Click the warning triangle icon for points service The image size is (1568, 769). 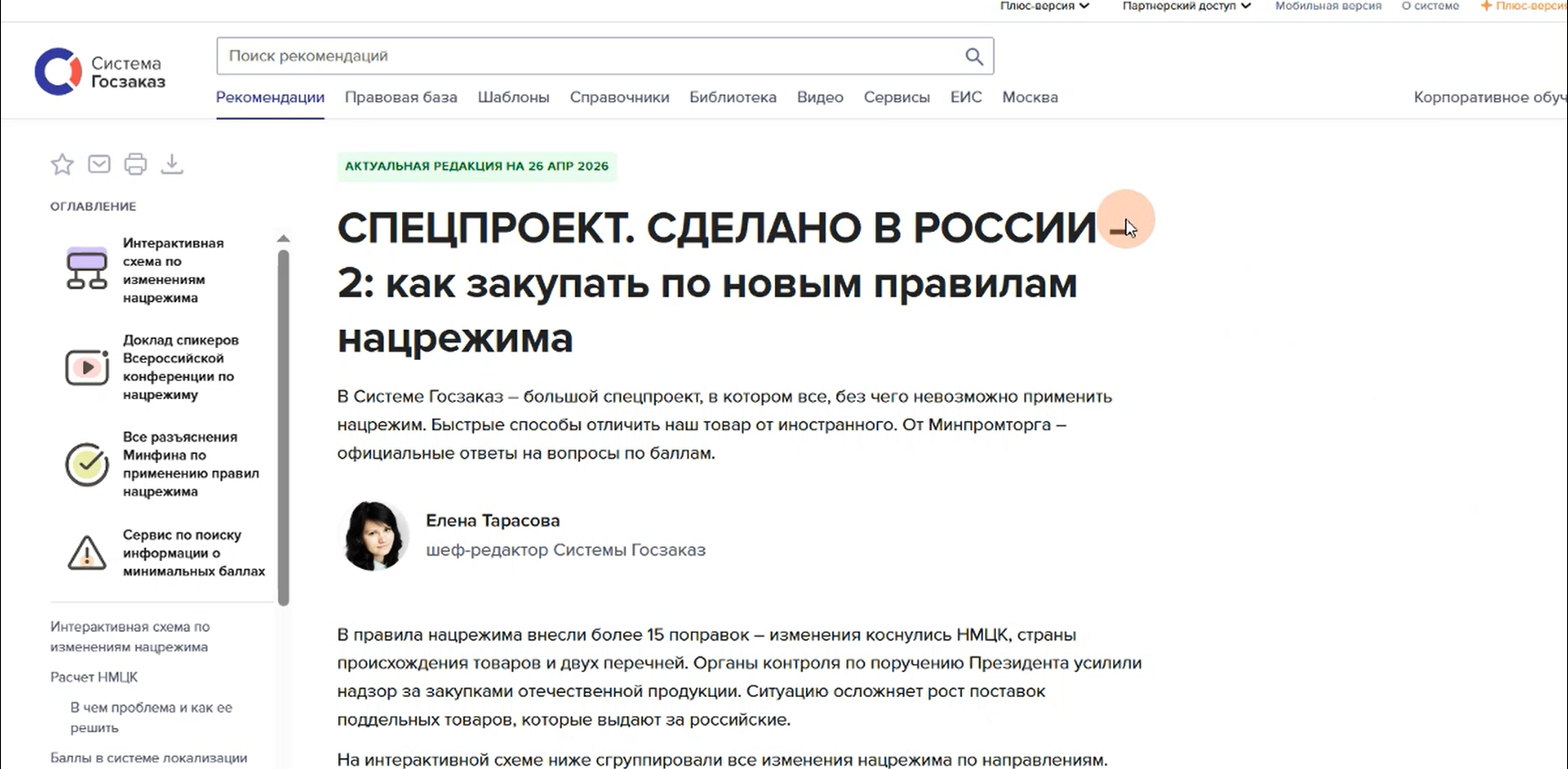point(87,553)
